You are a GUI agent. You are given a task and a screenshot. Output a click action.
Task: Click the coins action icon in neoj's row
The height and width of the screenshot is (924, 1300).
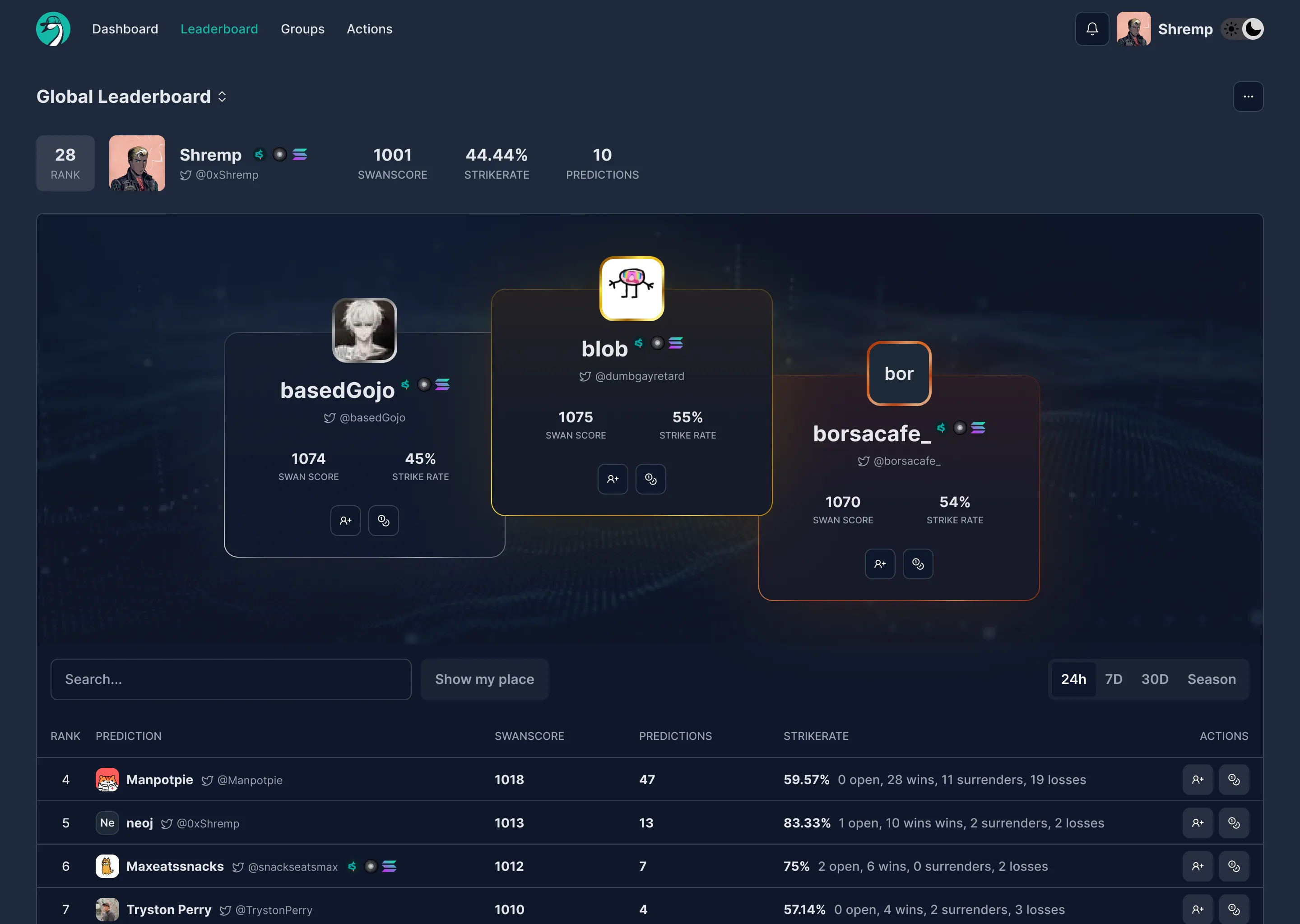(1234, 823)
